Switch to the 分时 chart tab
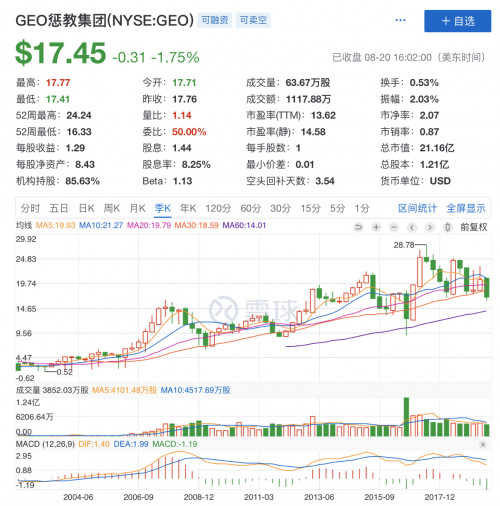Screen dimensions: 500x506 pos(30,208)
